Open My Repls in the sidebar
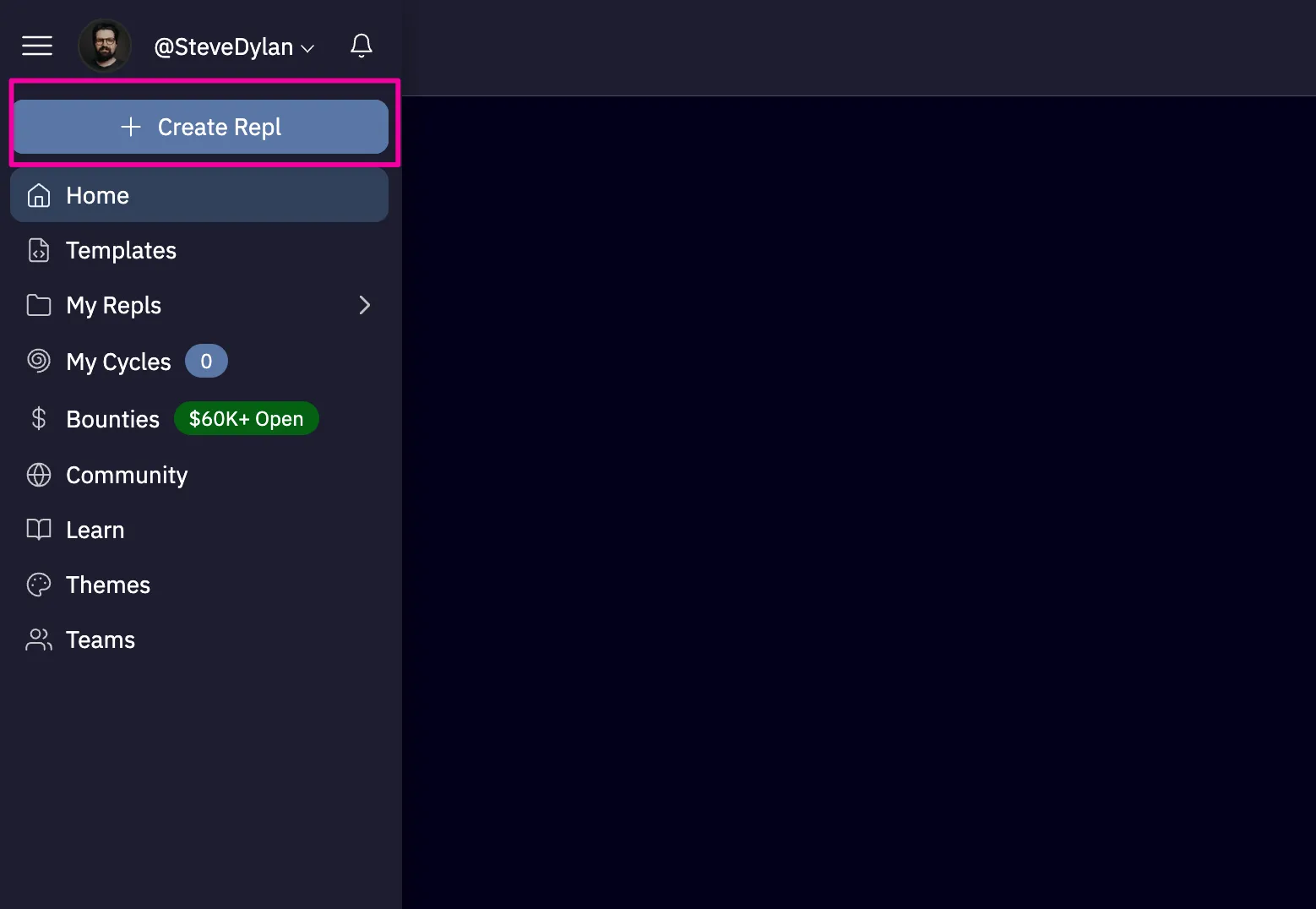The image size is (1316, 909). tap(199, 305)
